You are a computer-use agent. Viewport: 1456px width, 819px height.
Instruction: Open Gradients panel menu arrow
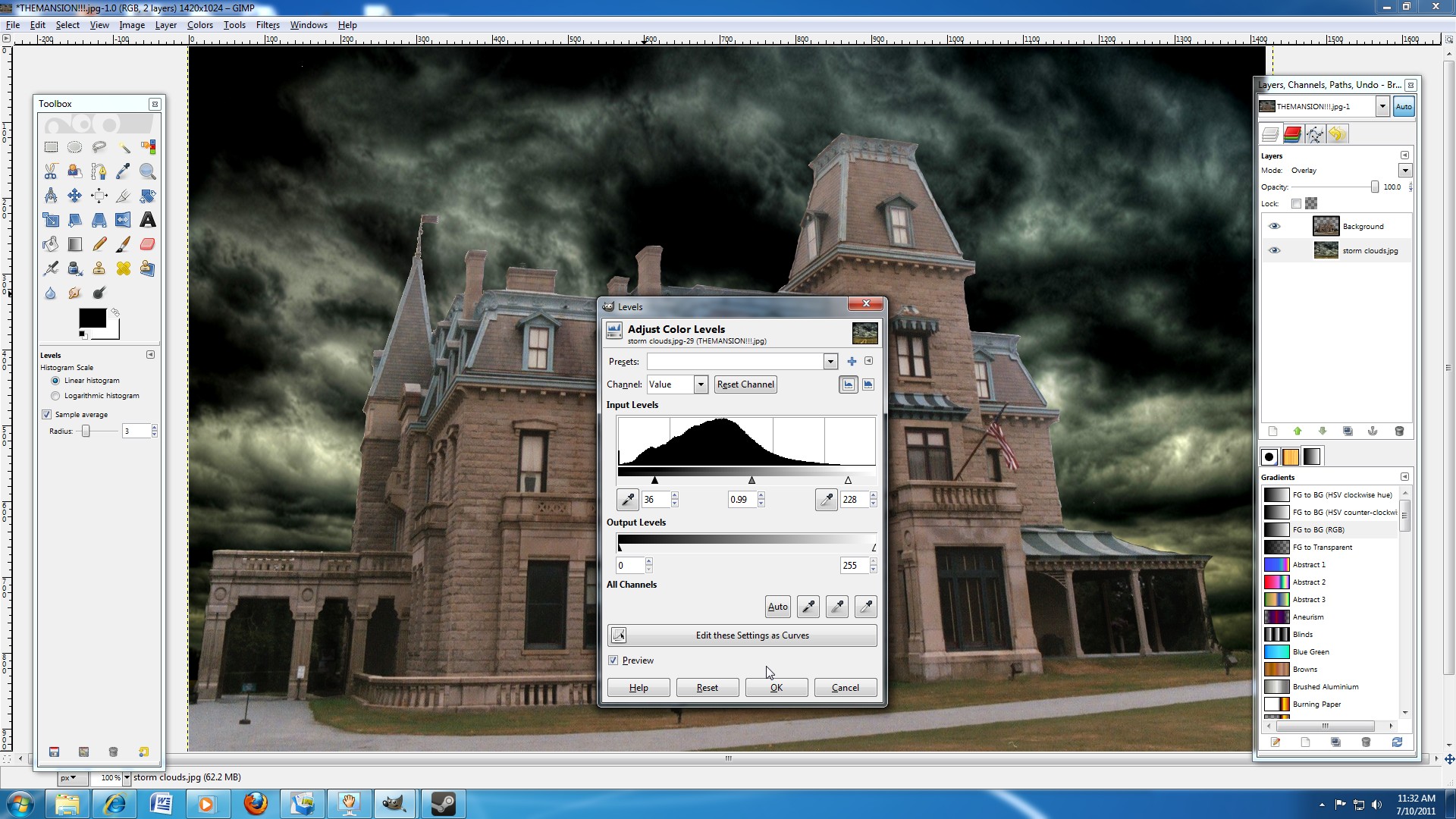point(1404,477)
